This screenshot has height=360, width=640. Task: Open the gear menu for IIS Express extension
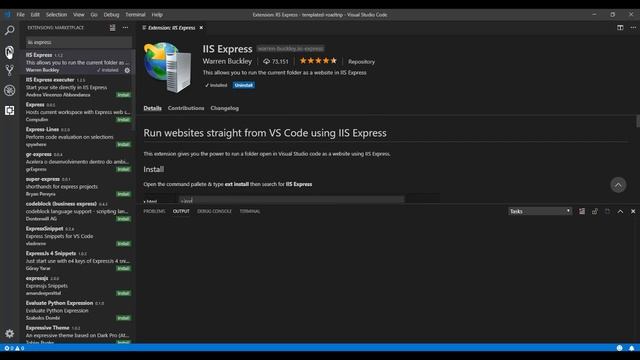(127, 70)
